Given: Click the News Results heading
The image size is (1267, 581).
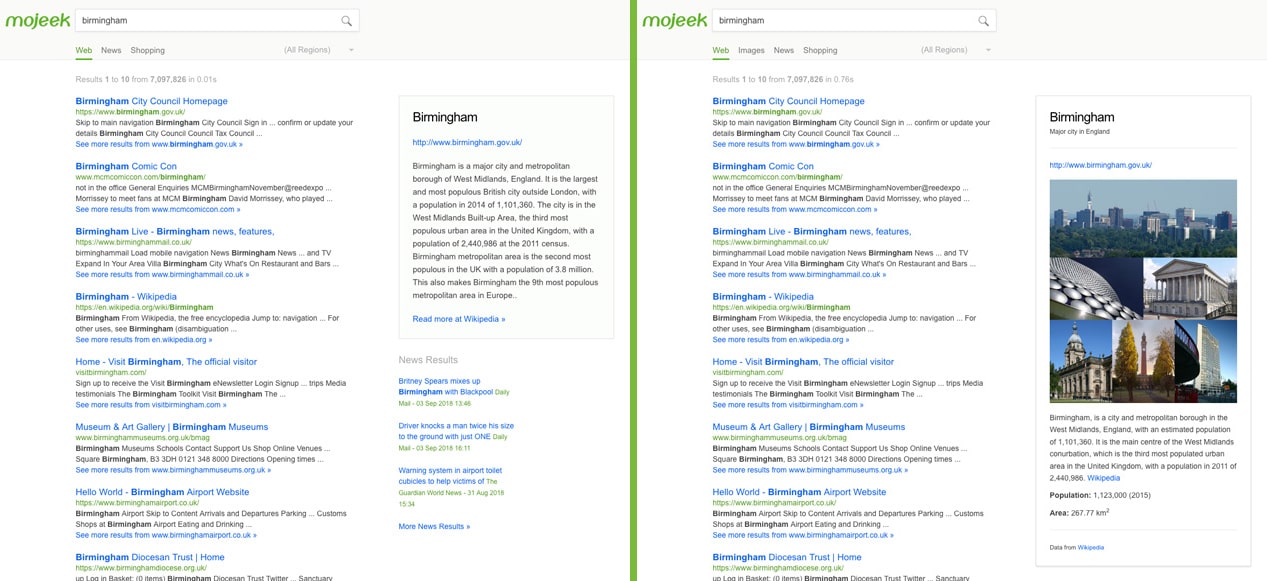Looking at the screenshot, I should (428, 360).
